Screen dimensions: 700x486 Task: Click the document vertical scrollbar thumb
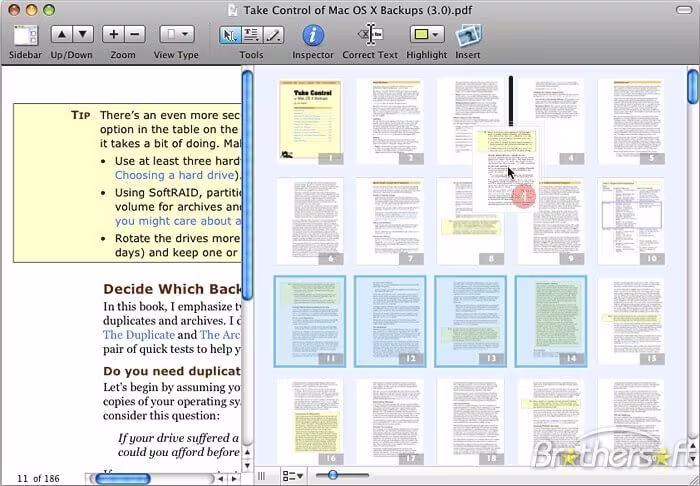(247, 185)
